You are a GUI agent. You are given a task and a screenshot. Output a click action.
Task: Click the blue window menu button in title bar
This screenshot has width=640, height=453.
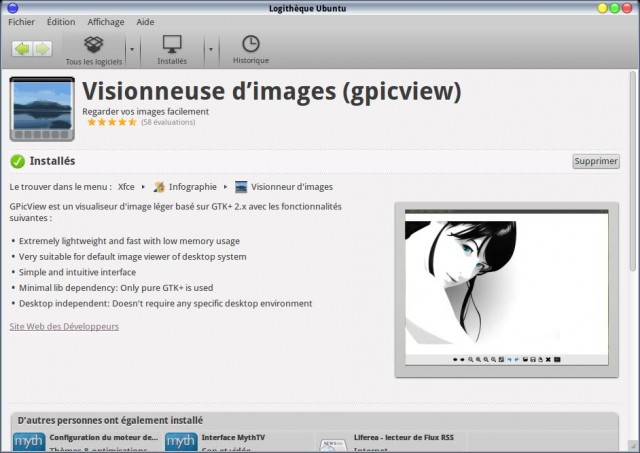pyautogui.click(x=13, y=7)
